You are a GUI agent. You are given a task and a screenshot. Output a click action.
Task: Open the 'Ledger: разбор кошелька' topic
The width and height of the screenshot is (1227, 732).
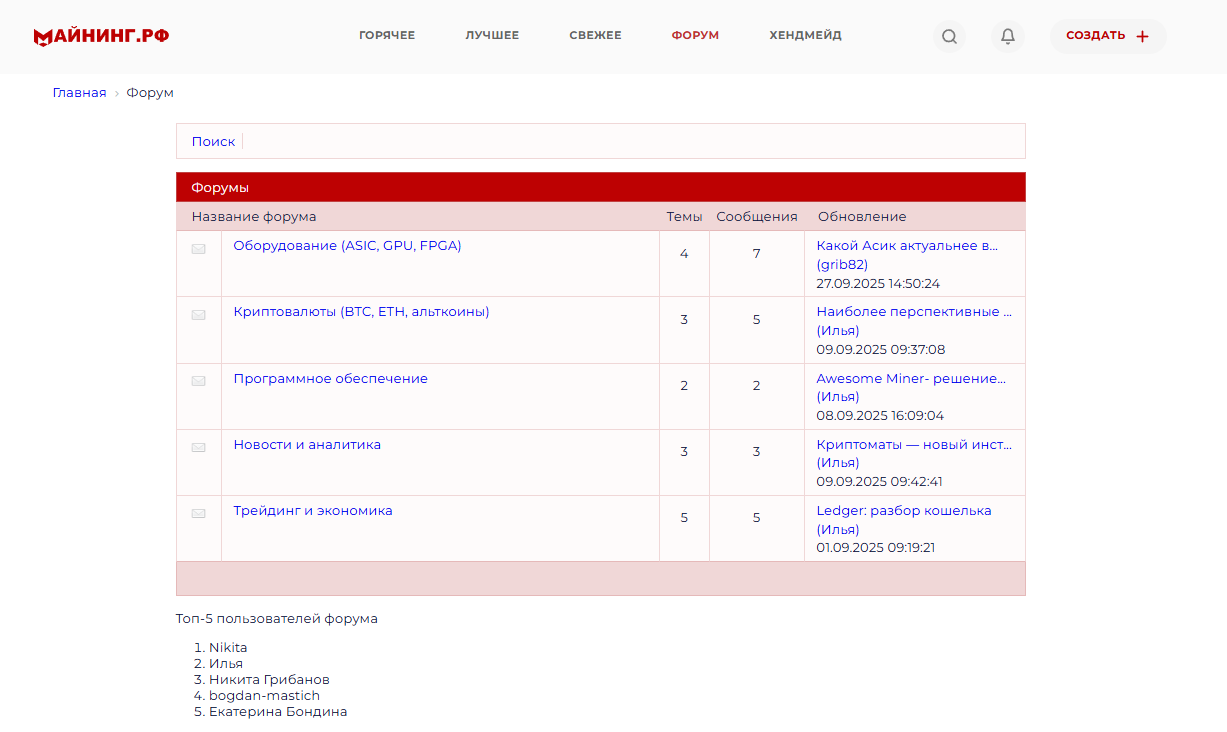pos(904,511)
